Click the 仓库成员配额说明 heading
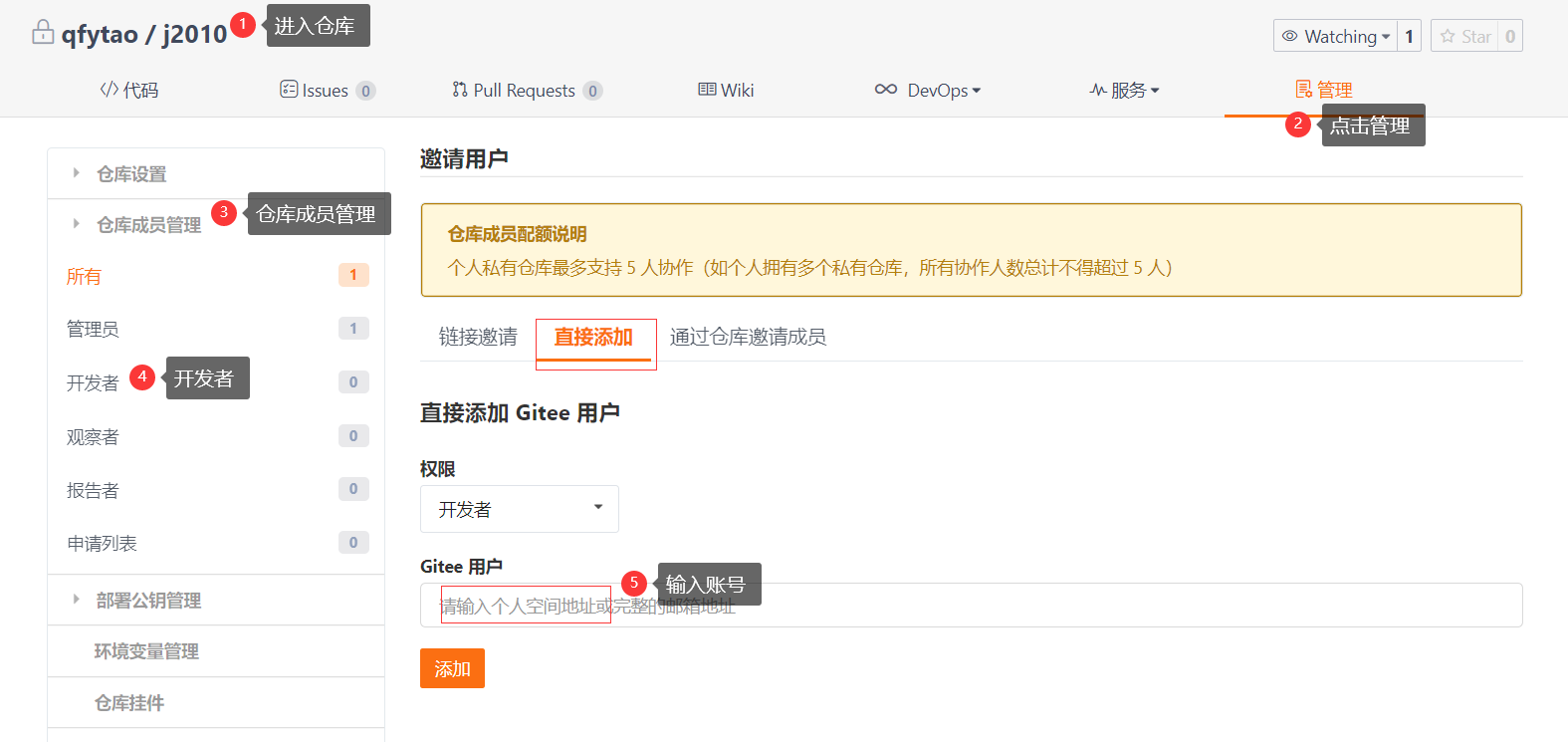 click(x=517, y=234)
